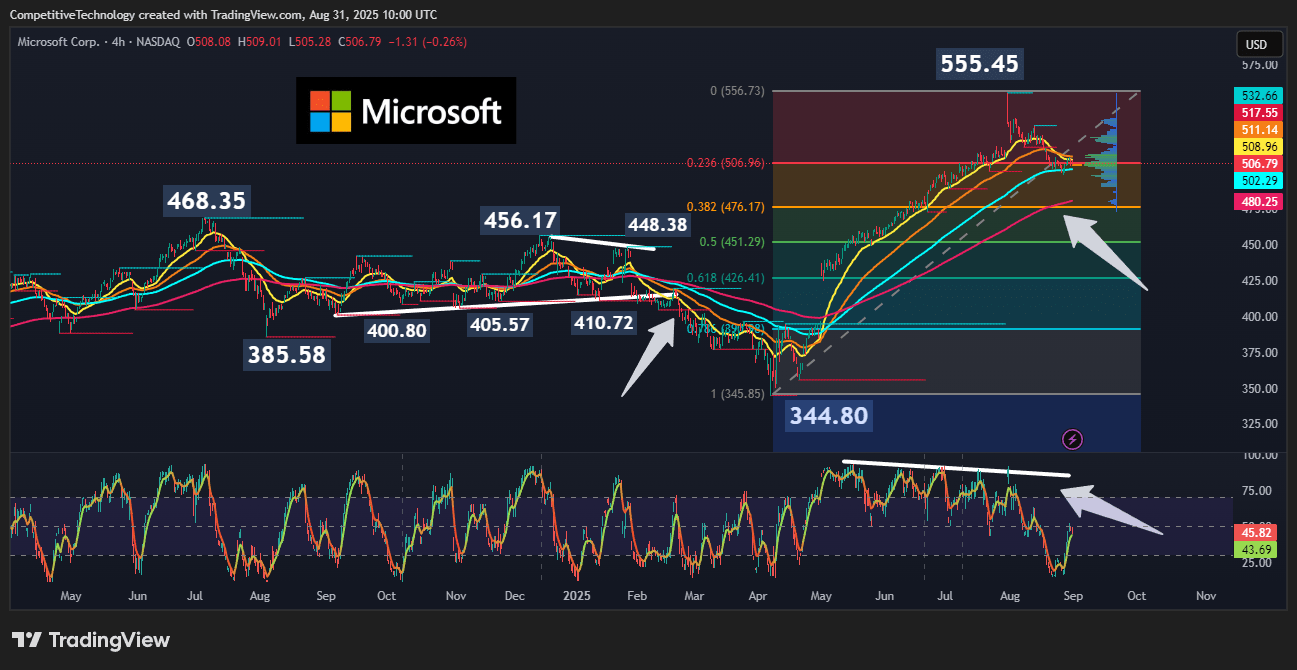1297x670 pixels.
Task: Click the Microsoft Corp. symbol name in the legend
Action: coord(60,43)
